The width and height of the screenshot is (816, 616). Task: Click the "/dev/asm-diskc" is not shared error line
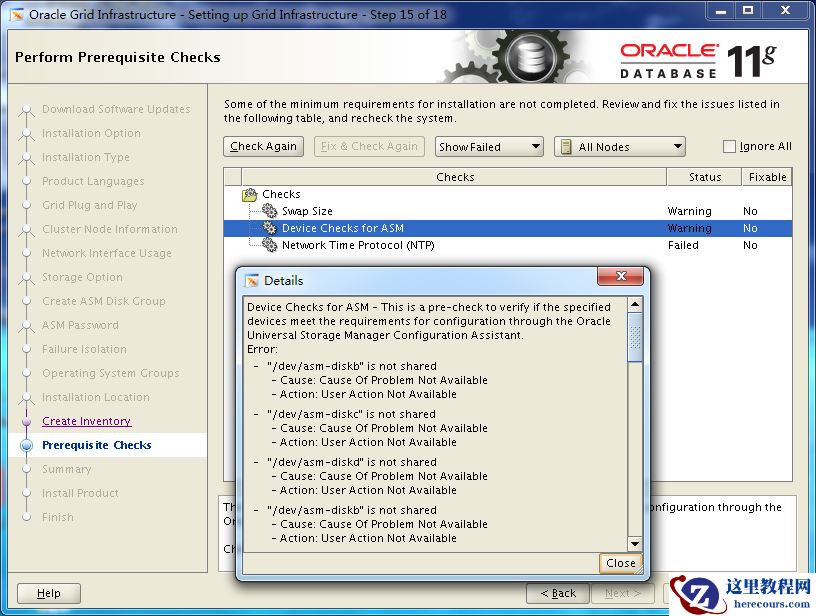click(351, 414)
